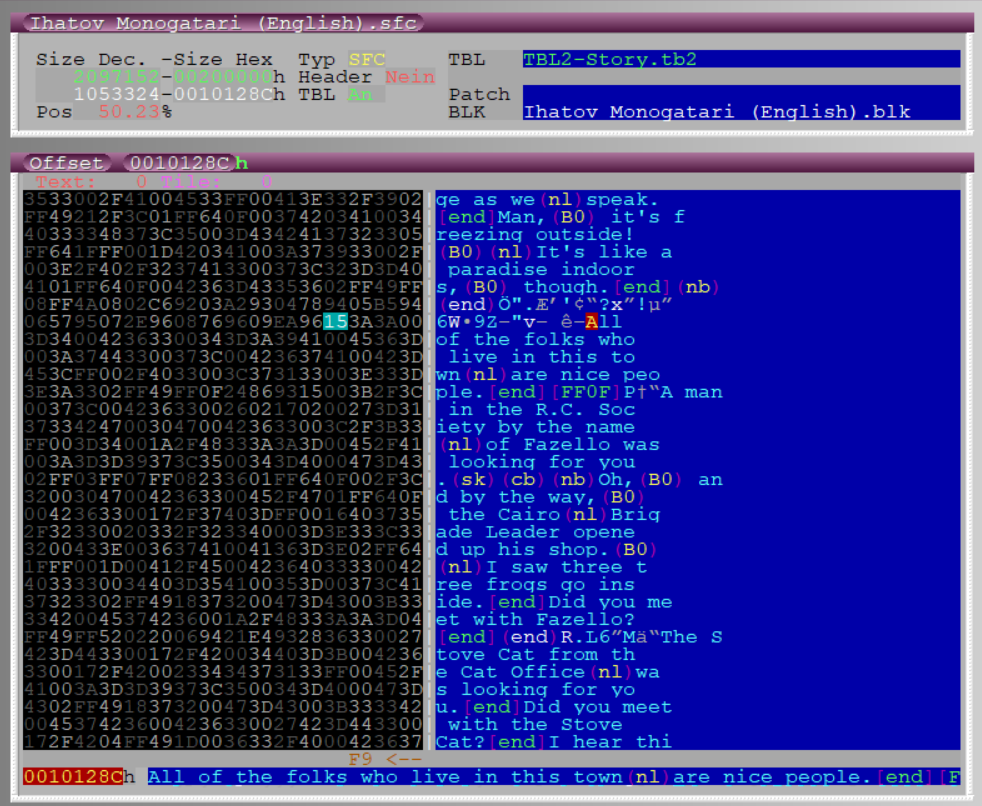Click the empty Patch field
This screenshot has width=982, height=806.
pos(740,95)
